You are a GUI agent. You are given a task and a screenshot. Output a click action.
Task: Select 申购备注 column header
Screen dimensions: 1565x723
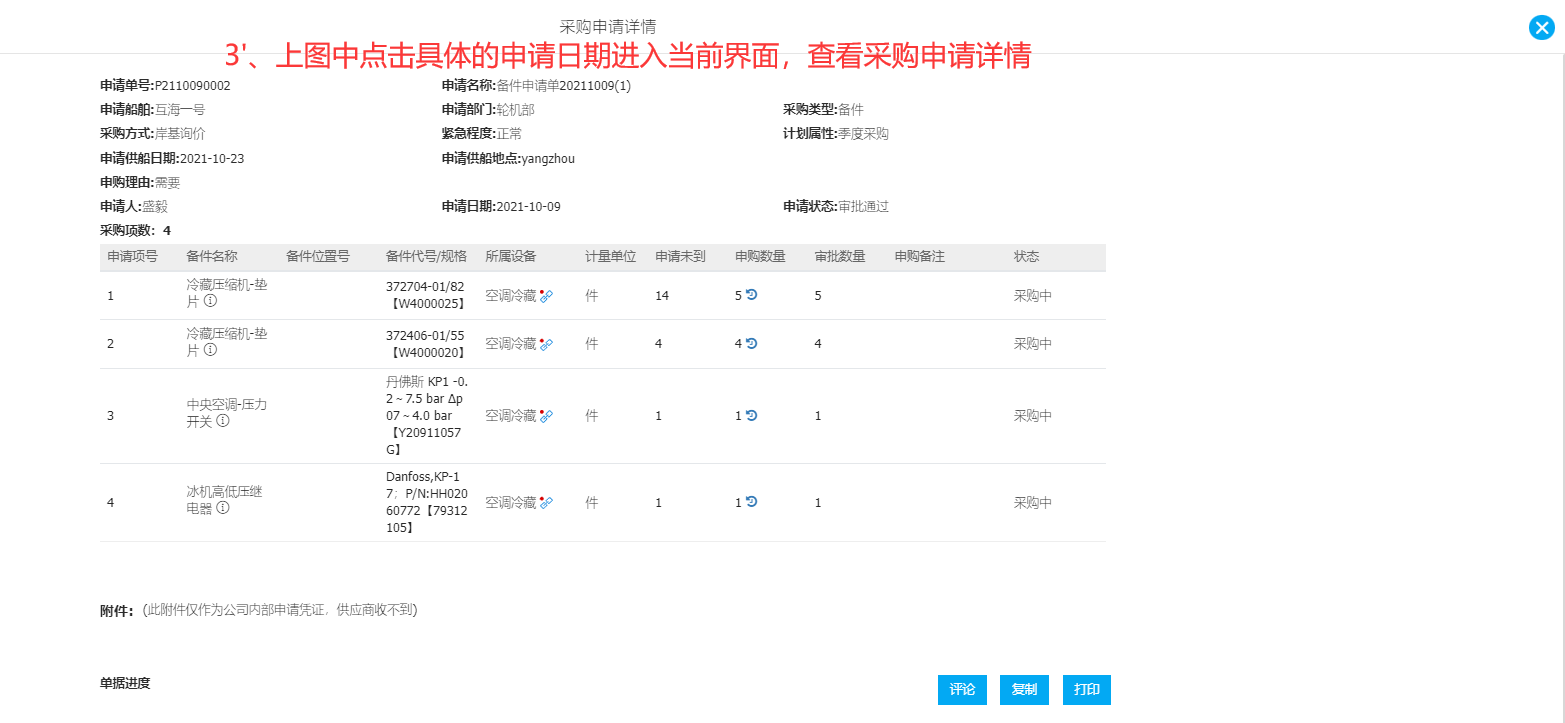[920, 257]
